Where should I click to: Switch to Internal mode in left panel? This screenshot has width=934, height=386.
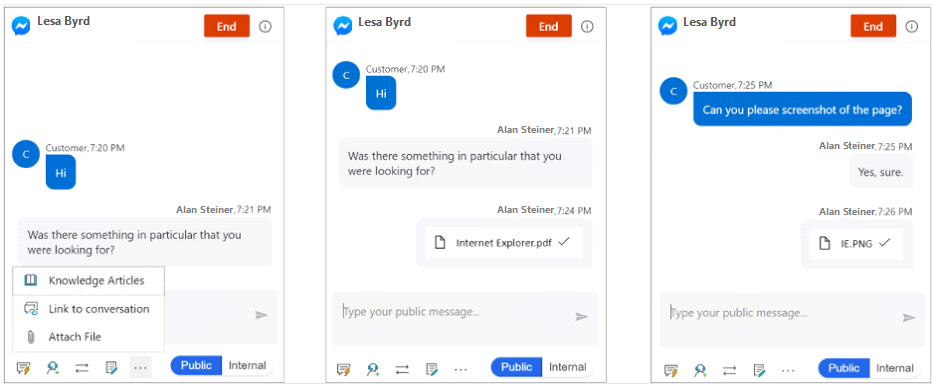pos(247,365)
